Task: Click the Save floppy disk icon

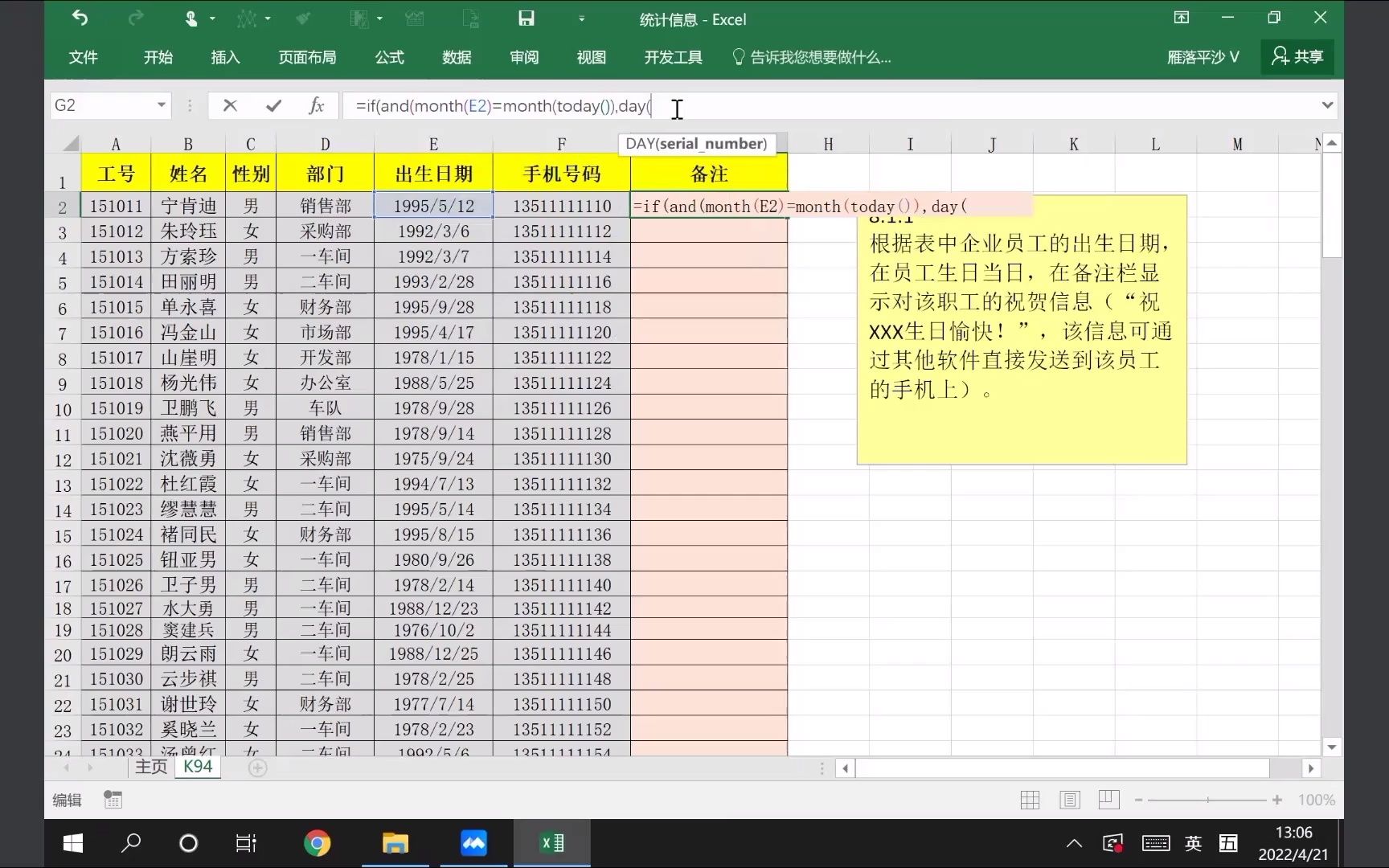Action: (527, 18)
